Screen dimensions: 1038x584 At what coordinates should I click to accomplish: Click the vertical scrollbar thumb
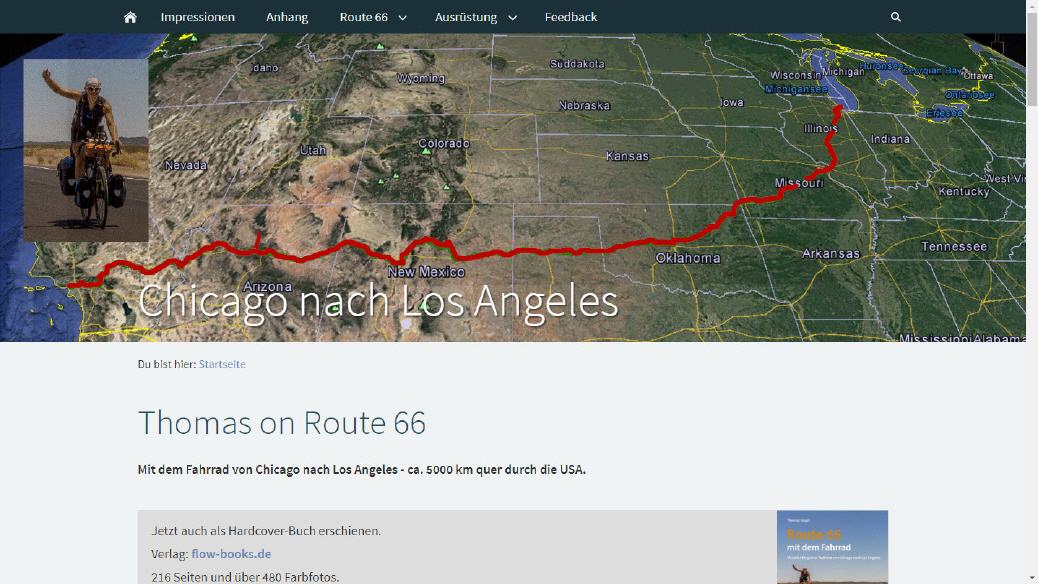[x=1031, y=58]
